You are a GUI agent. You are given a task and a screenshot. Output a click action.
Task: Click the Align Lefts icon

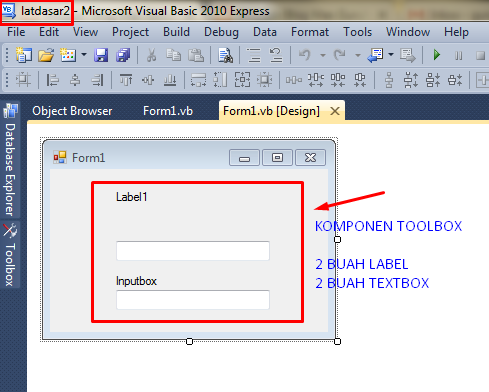click(x=52, y=80)
